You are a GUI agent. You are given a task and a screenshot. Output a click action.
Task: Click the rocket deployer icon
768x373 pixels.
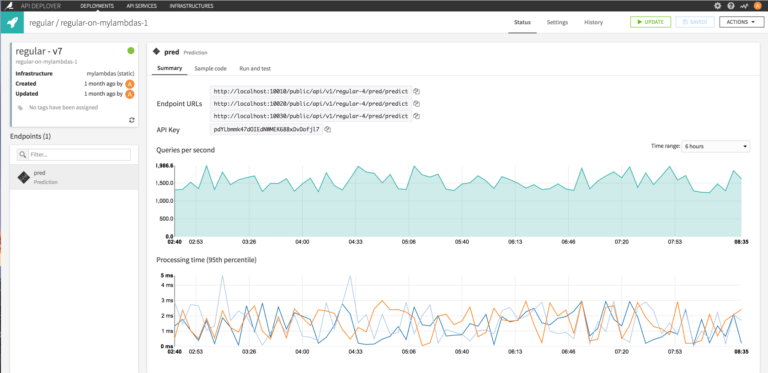[x=12, y=23]
